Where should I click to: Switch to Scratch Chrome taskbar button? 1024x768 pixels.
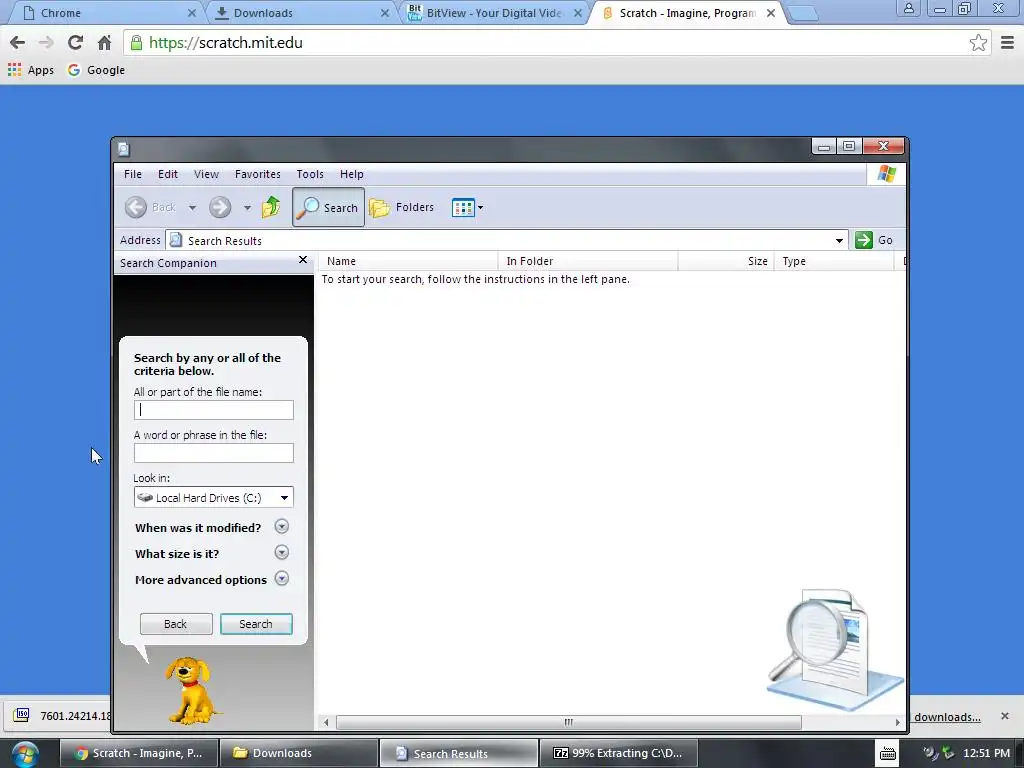(x=138, y=753)
